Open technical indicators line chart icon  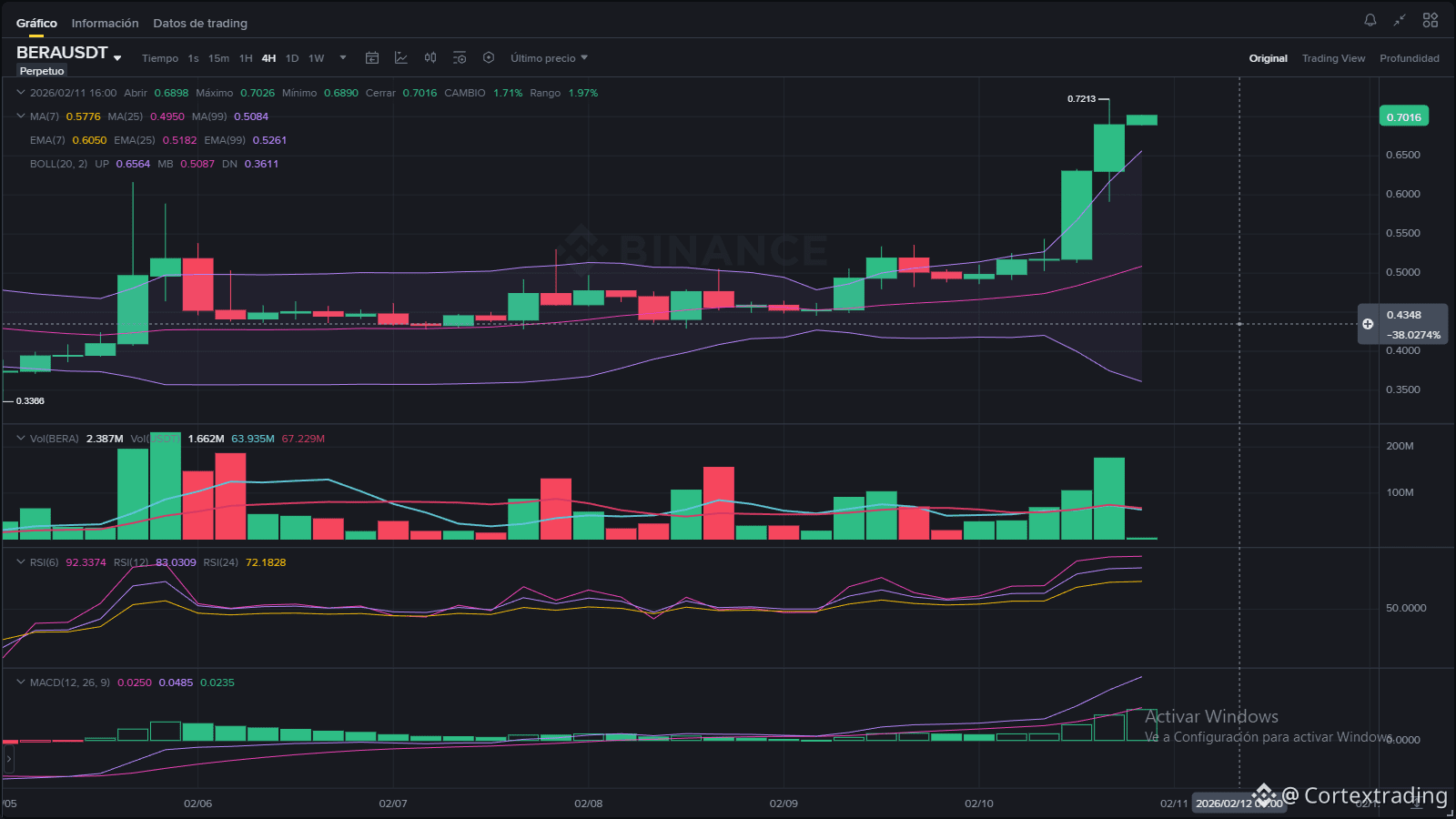click(x=401, y=58)
